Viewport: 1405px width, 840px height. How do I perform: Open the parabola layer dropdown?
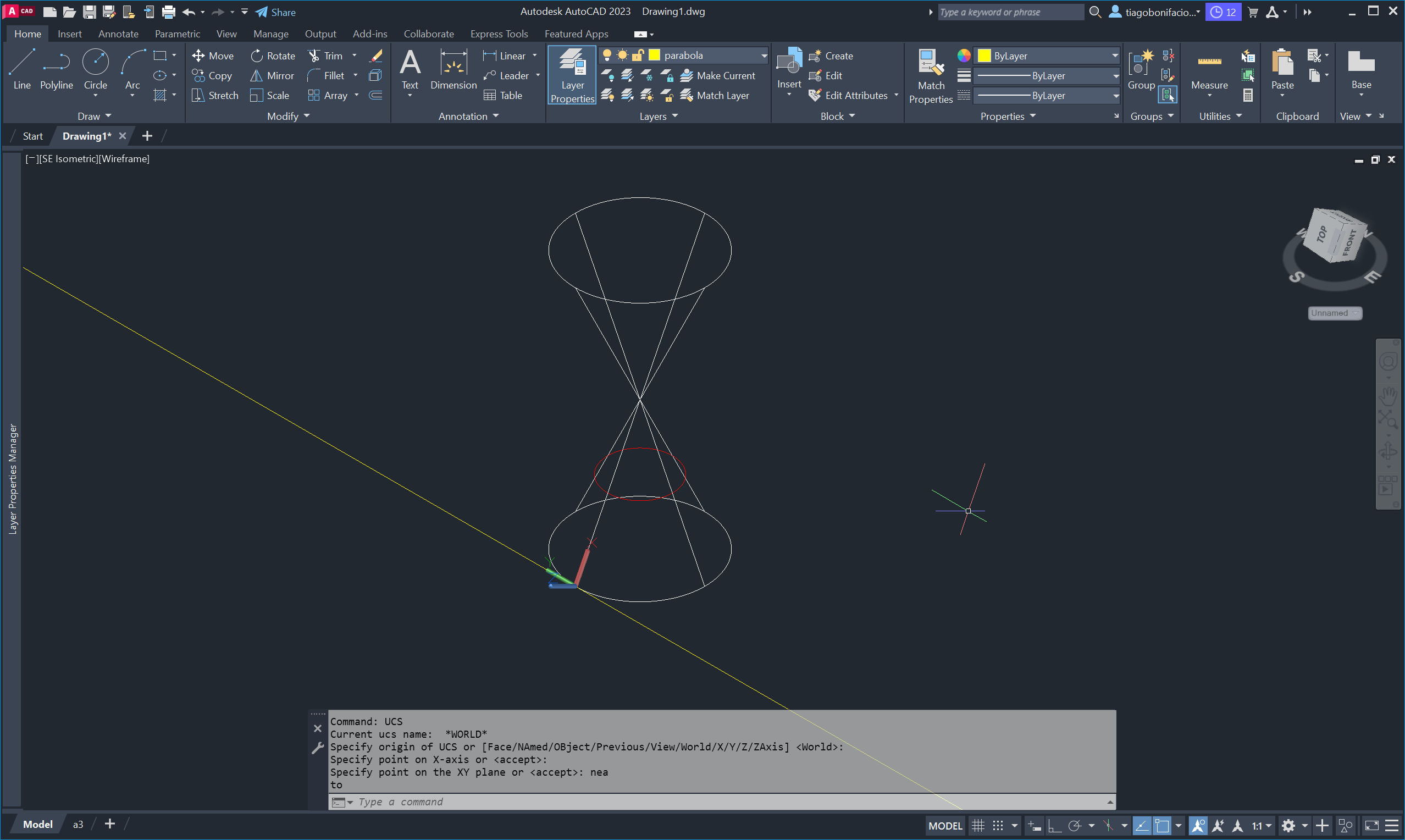[x=764, y=56]
